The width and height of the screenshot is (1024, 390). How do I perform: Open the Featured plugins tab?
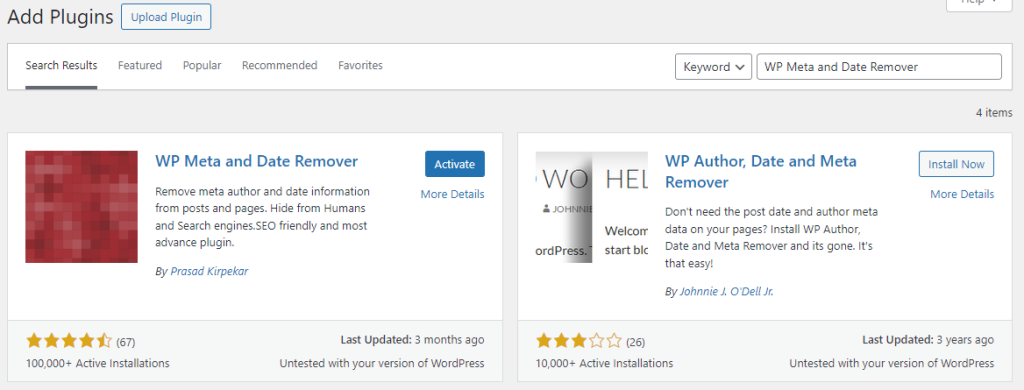[x=140, y=65]
